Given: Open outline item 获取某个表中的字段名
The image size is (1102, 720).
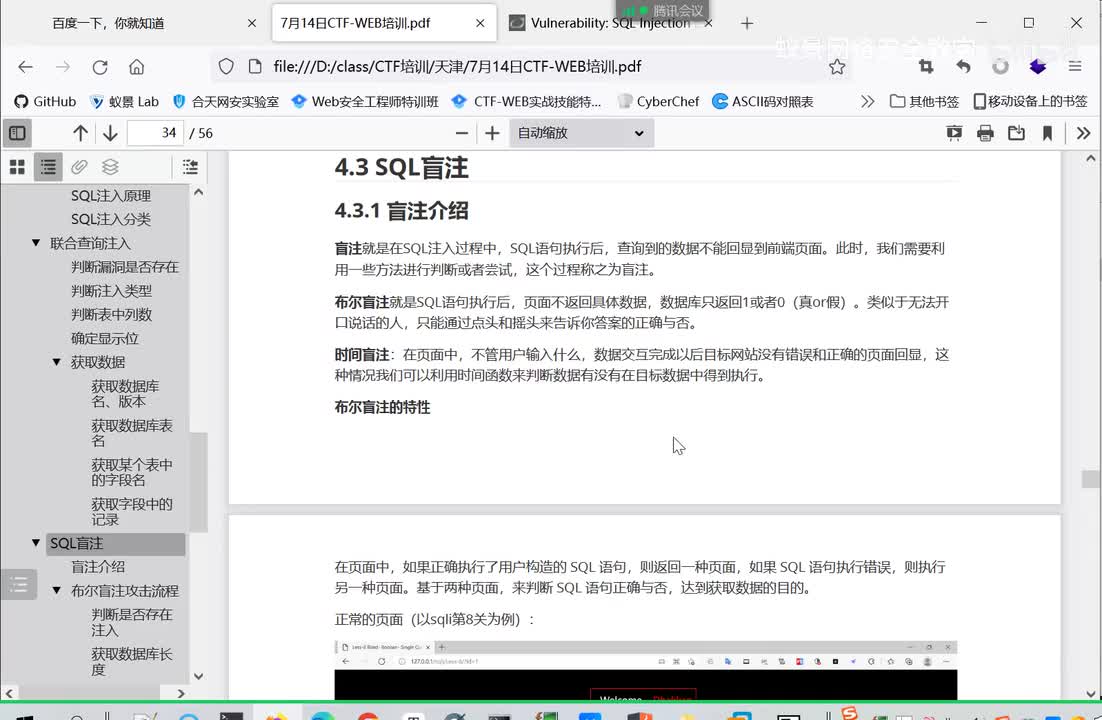Looking at the screenshot, I should click(x=131, y=472).
